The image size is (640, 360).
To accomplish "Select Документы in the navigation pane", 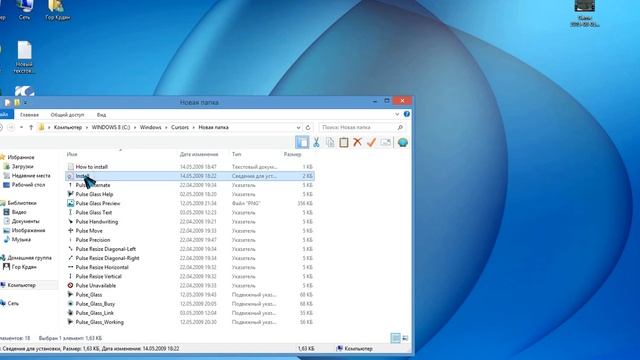I will 26,221.
